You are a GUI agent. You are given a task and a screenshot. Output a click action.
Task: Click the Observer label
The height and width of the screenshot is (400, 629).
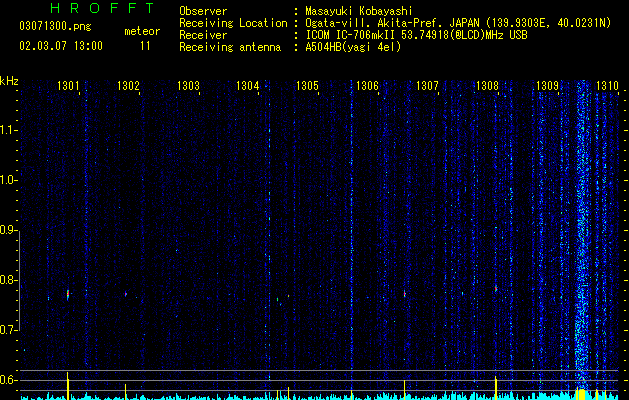point(203,11)
